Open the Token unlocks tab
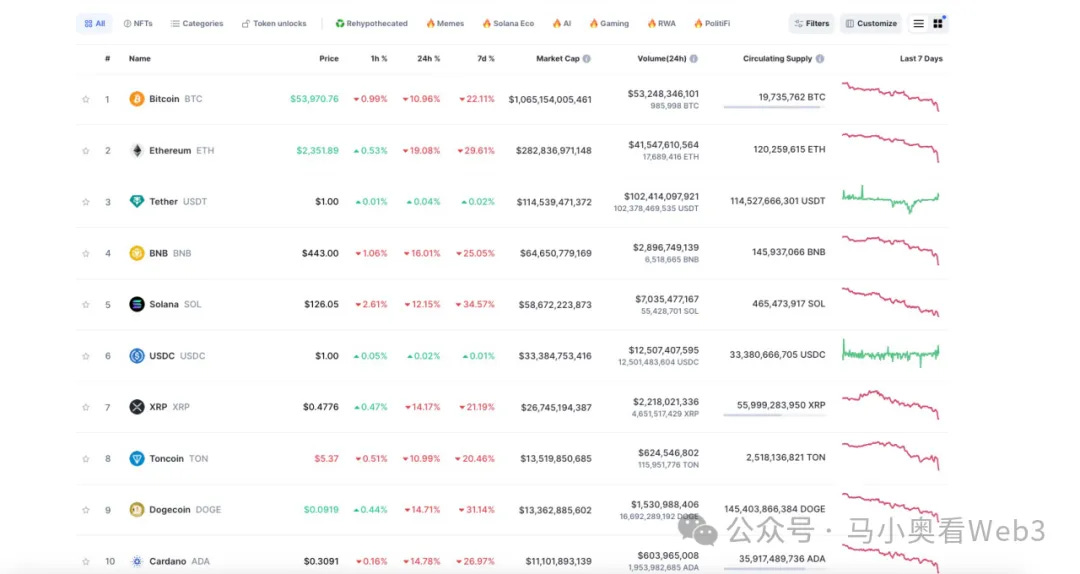This screenshot has width=1080, height=574. pos(274,23)
